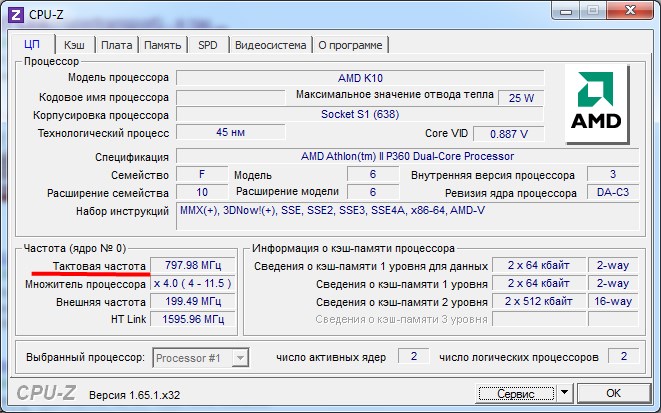Go to the SPD tab
The height and width of the screenshot is (413, 661).
[x=208, y=45]
